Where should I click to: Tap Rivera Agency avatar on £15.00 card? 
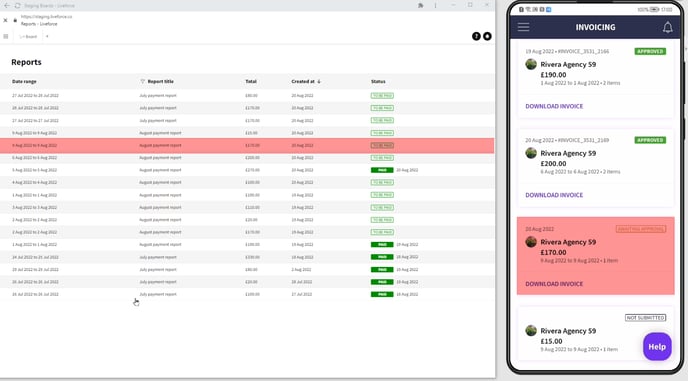(531, 330)
